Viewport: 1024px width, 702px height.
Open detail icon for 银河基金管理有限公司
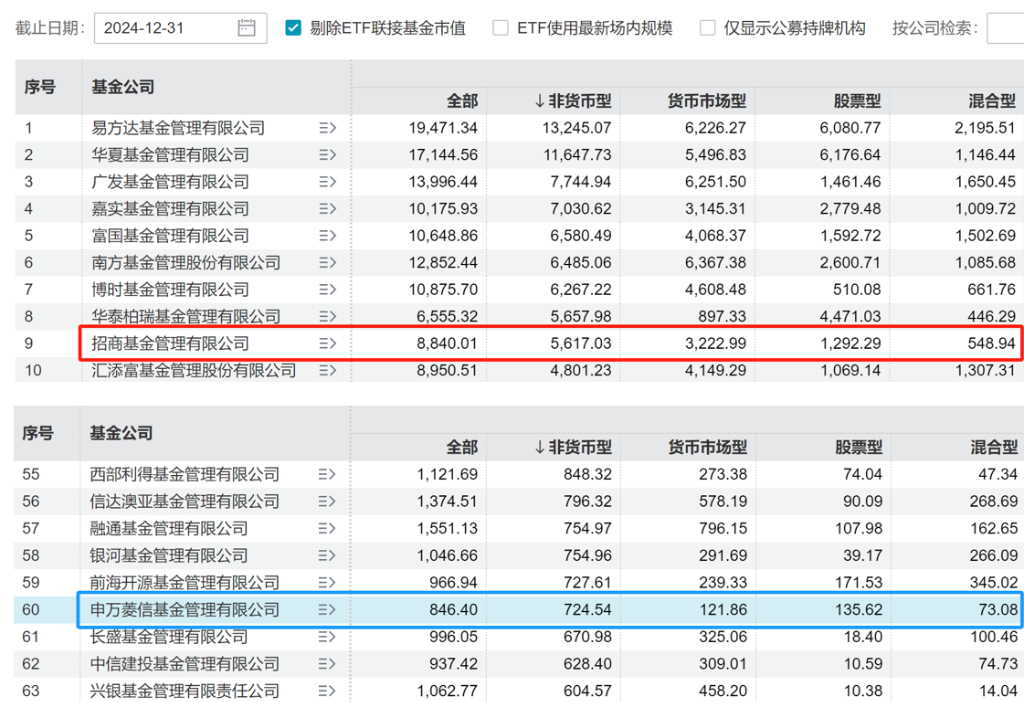point(327,556)
